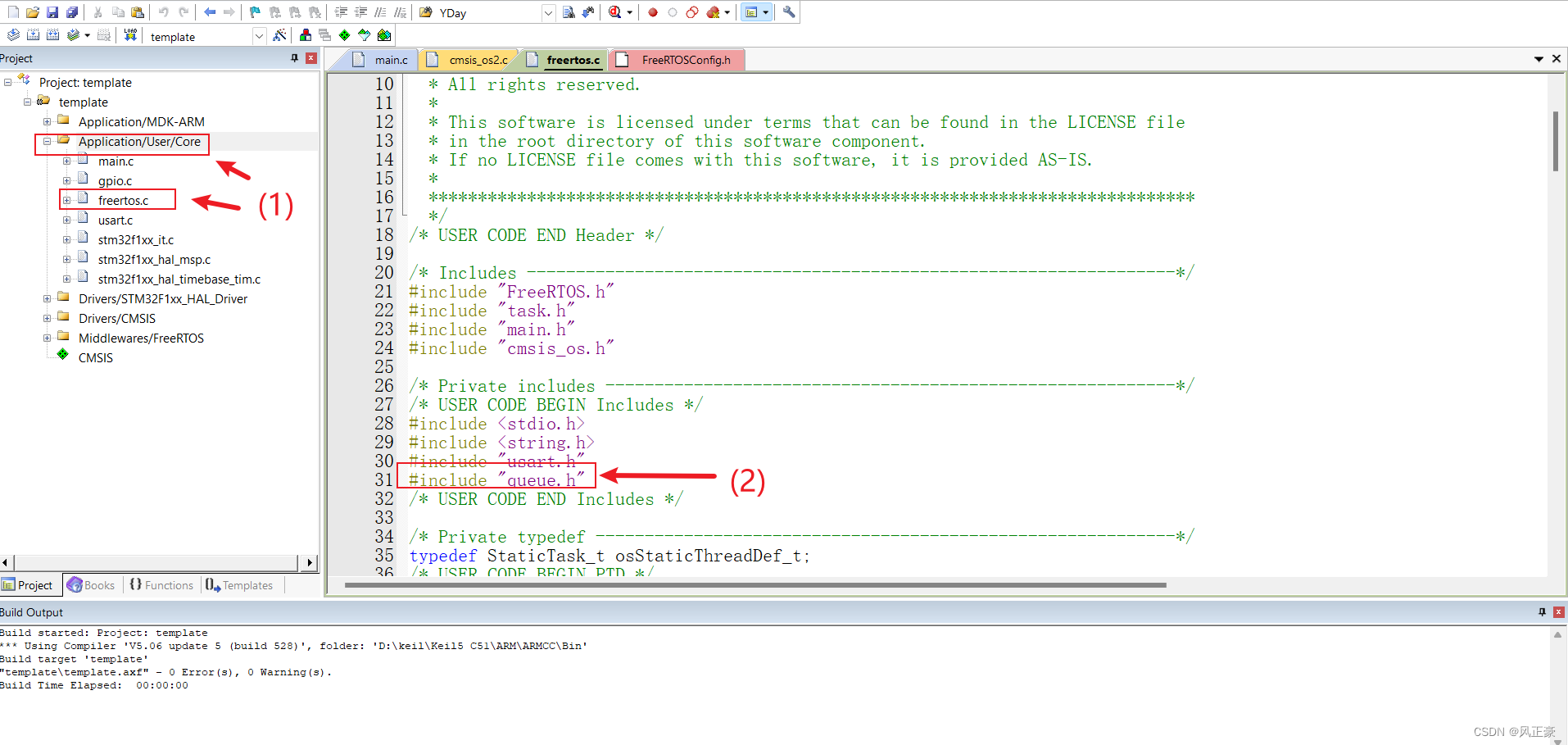The width and height of the screenshot is (1568, 745).
Task: Undo the last edit with the Undo arrow
Action: click(163, 12)
